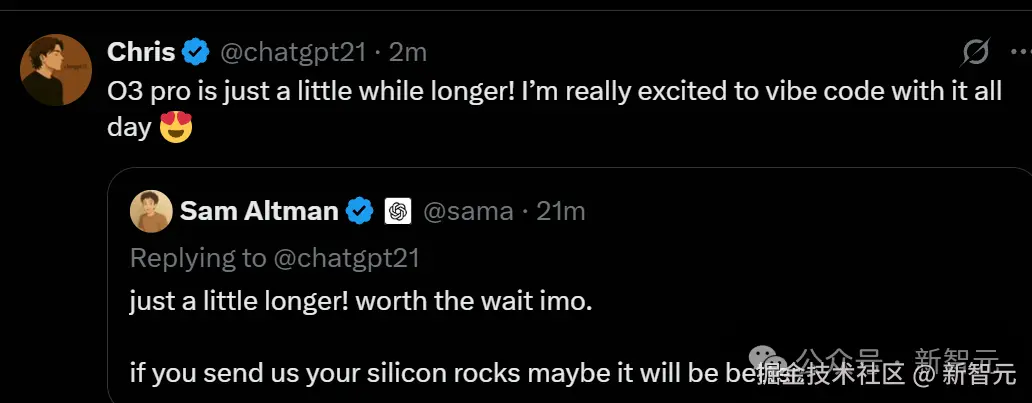Open the @sama handle link

(469, 211)
